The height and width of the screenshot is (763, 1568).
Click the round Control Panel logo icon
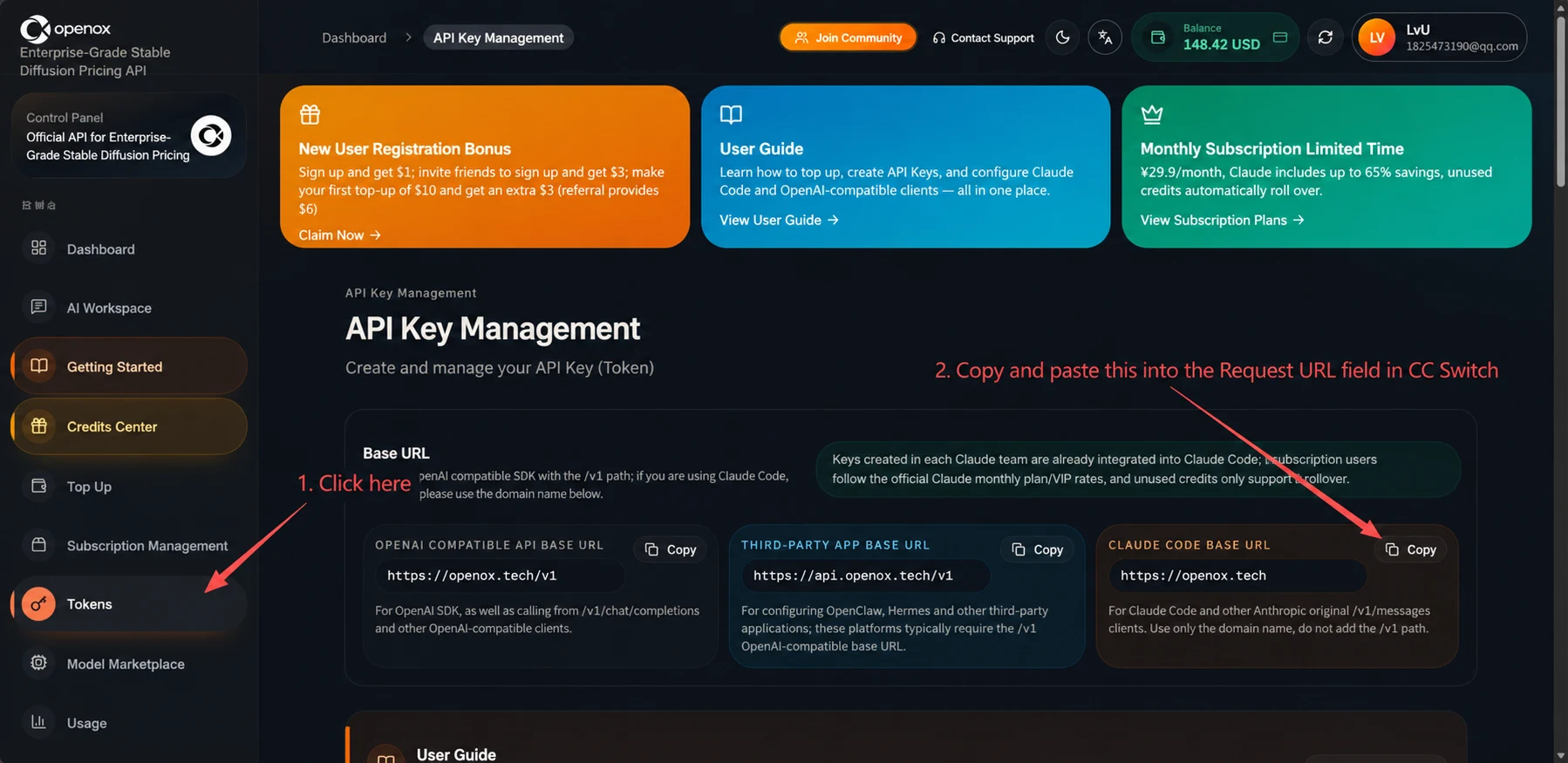tap(211, 135)
